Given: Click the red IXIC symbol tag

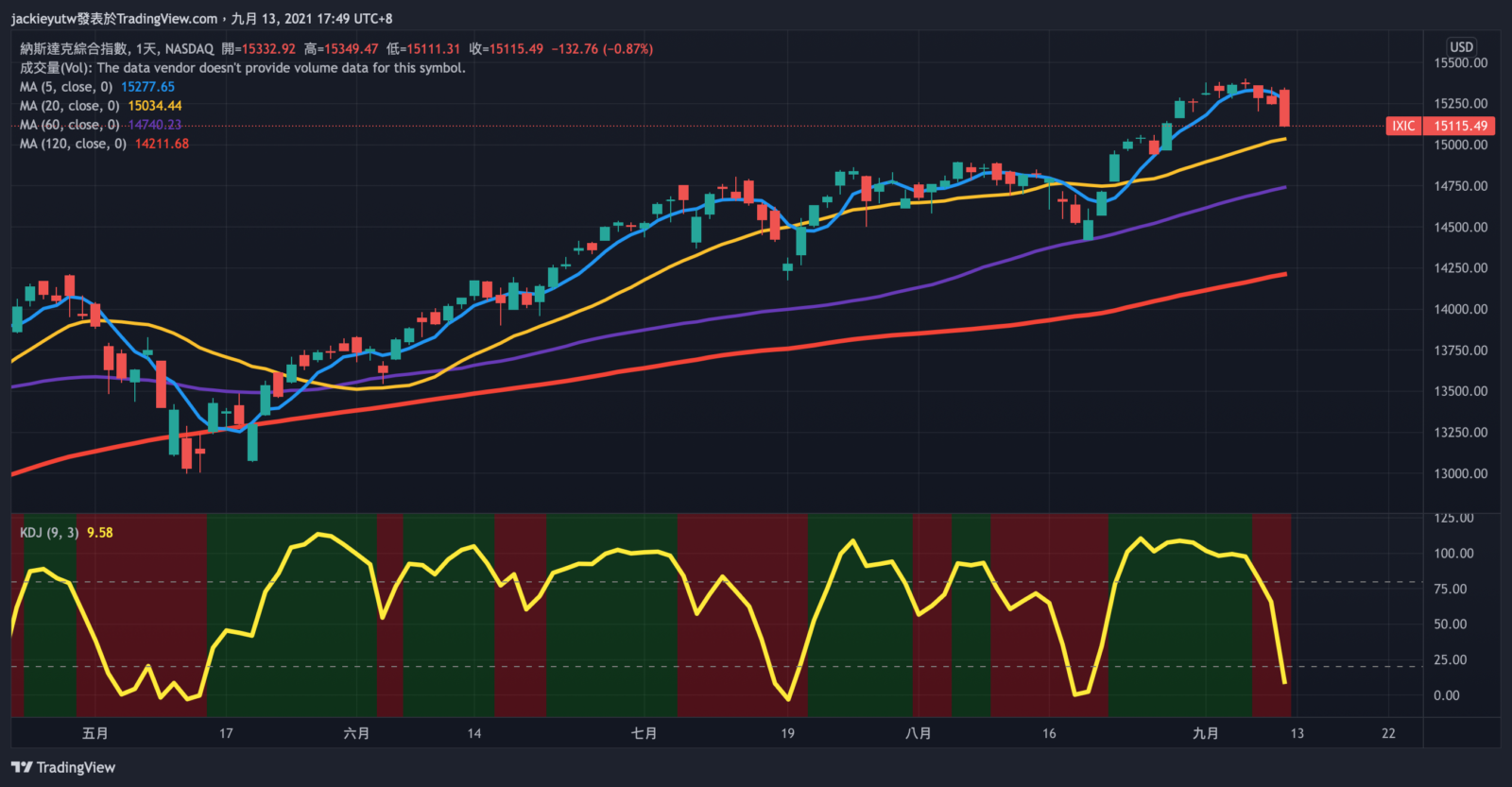Looking at the screenshot, I should click(1403, 126).
